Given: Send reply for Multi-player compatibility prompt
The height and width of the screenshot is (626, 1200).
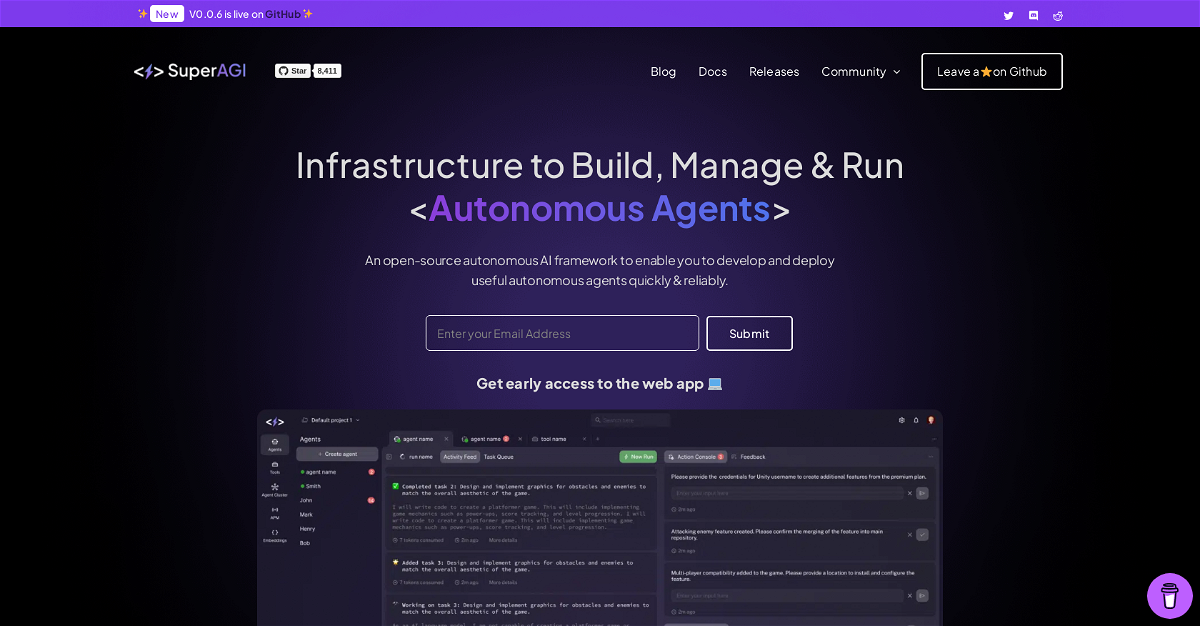Looking at the screenshot, I should (922, 596).
